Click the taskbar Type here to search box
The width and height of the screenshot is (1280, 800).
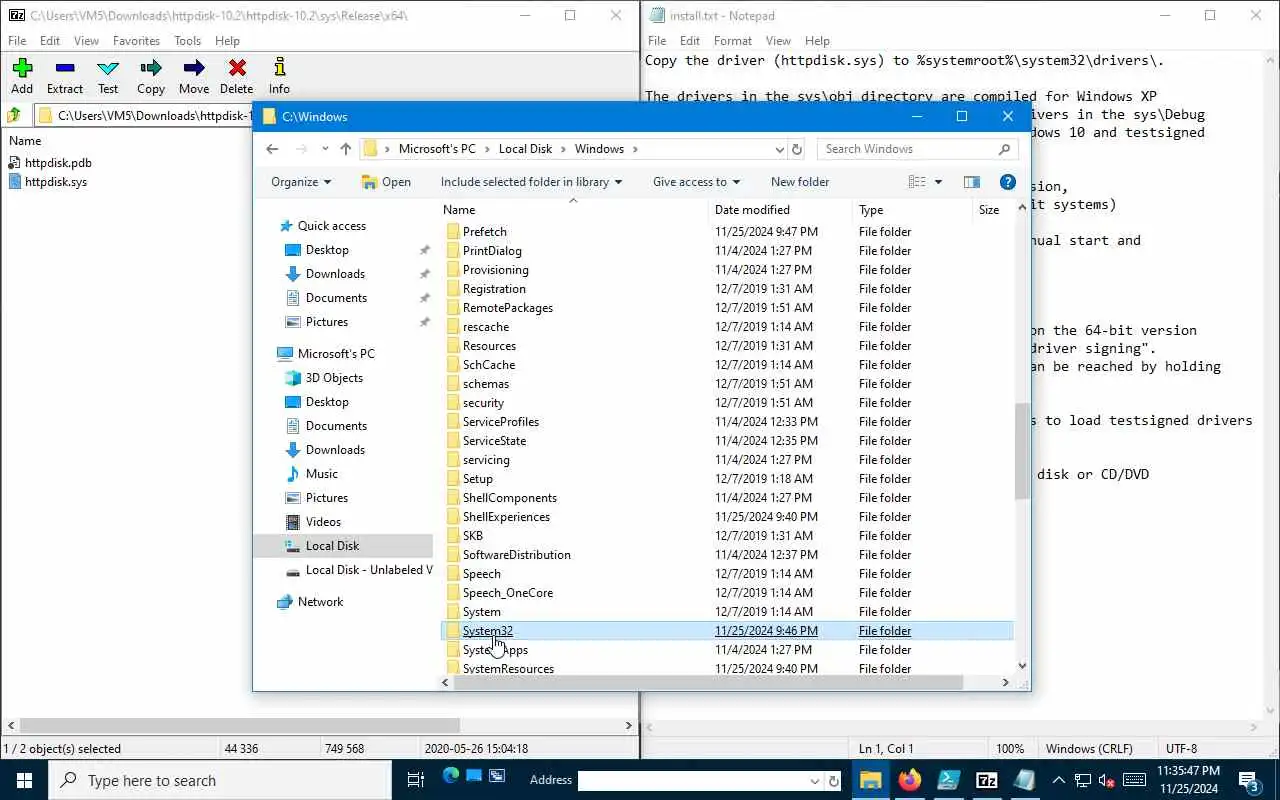(x=220, y=780)
